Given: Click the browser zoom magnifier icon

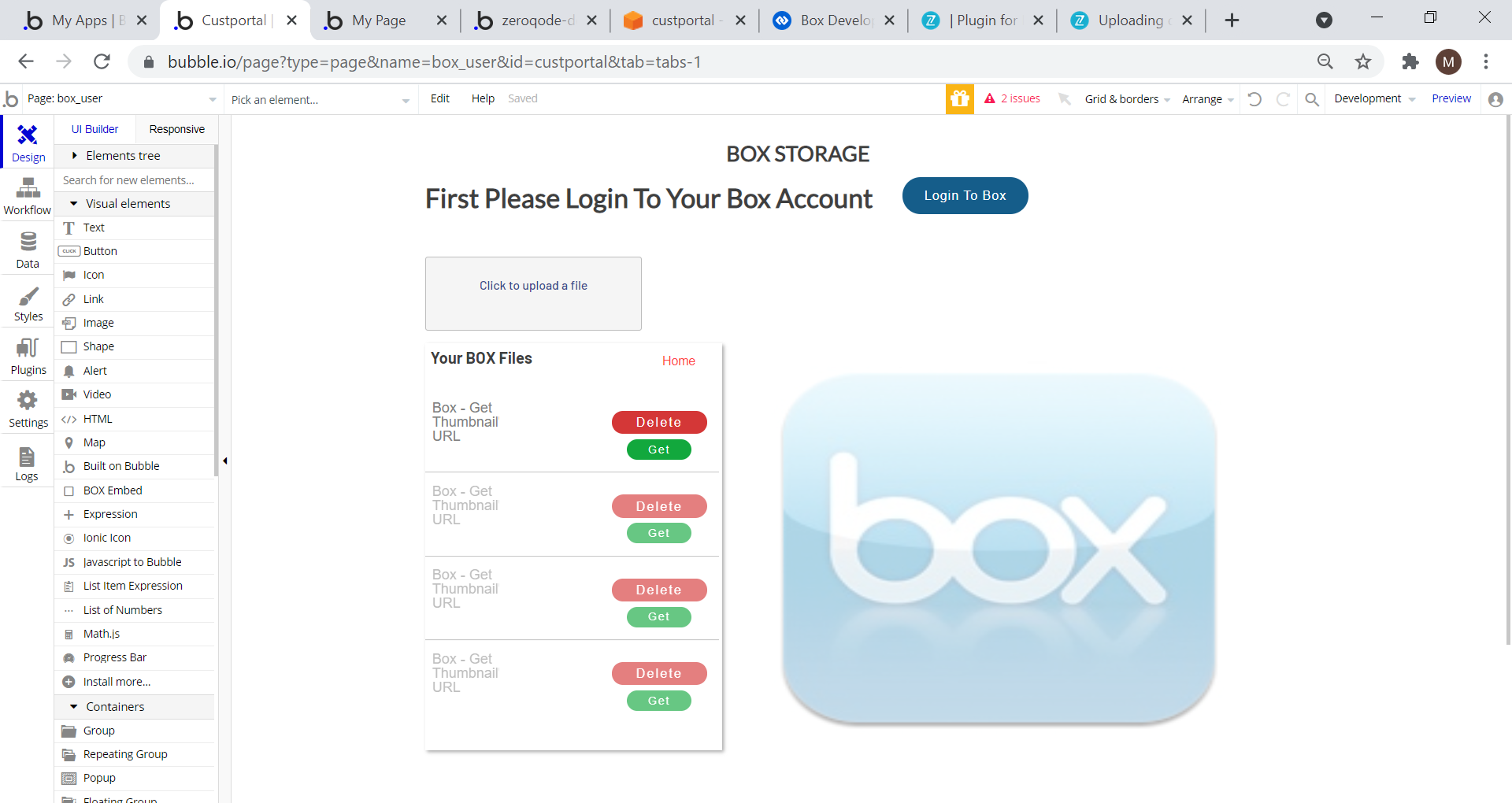Looking at the screenshot, I should click(1325, 61).
